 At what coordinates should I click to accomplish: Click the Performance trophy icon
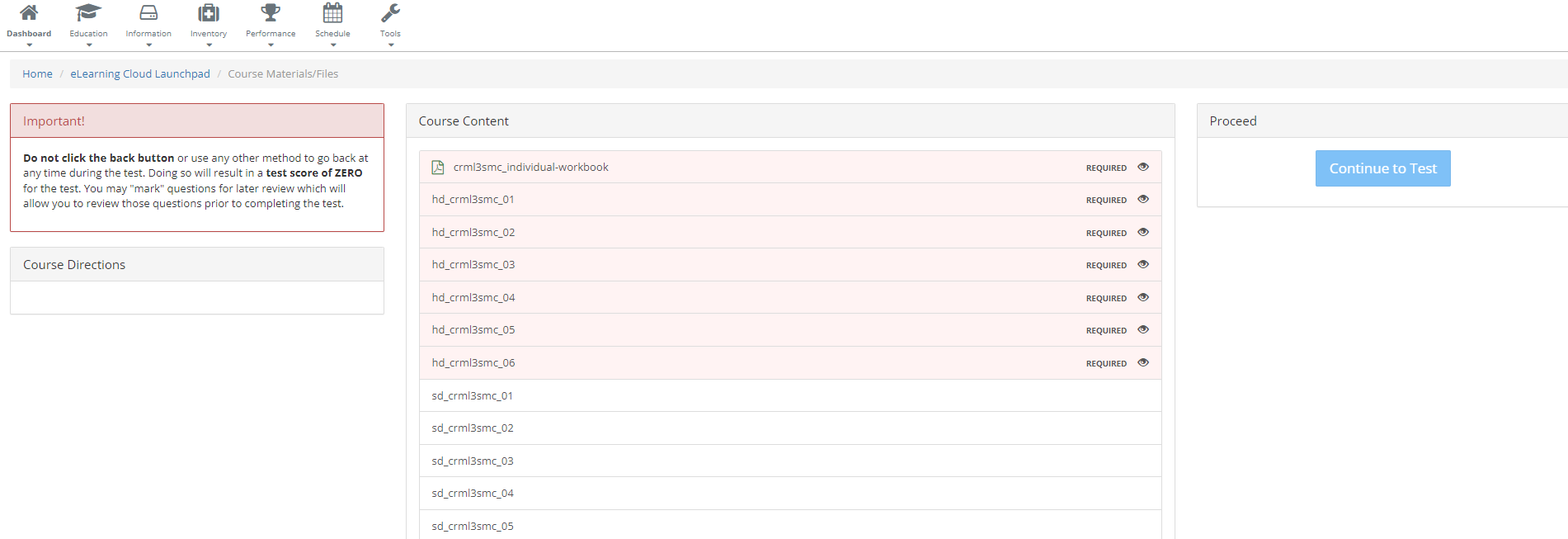(271, 13)
